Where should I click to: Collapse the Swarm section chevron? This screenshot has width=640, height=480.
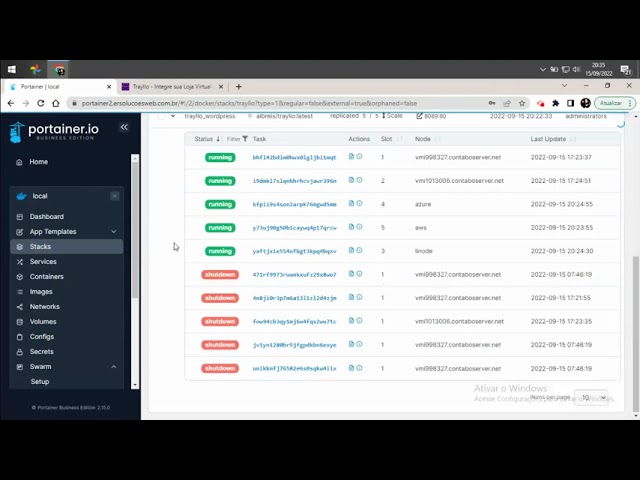pos(113,367)
